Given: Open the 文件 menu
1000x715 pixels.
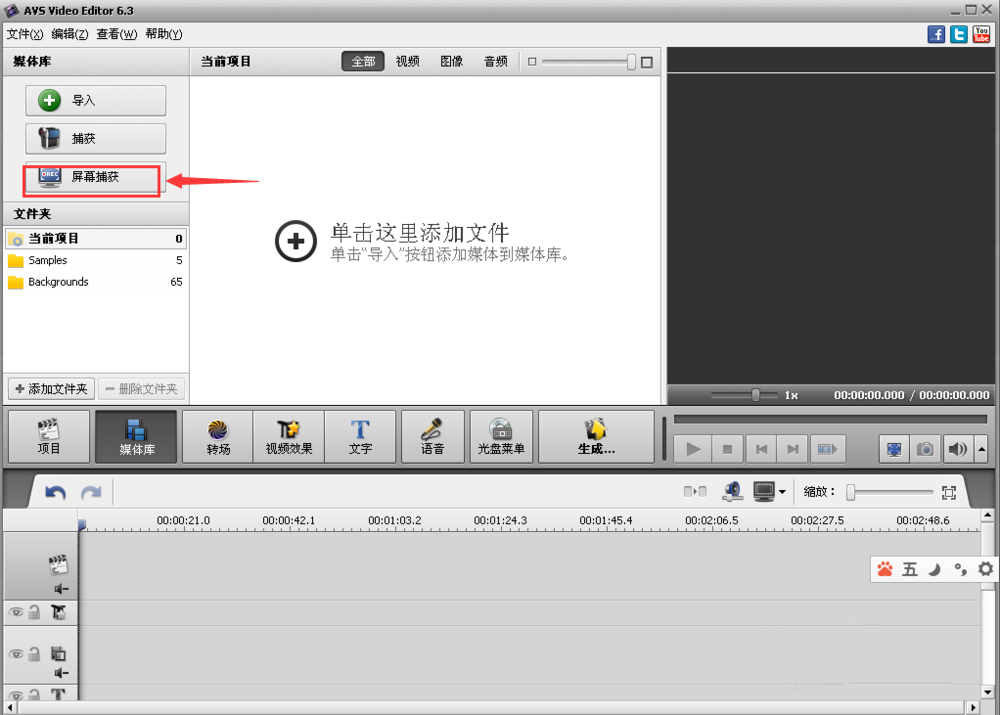Looking at the screenshot, I should [x=22, y=33].
